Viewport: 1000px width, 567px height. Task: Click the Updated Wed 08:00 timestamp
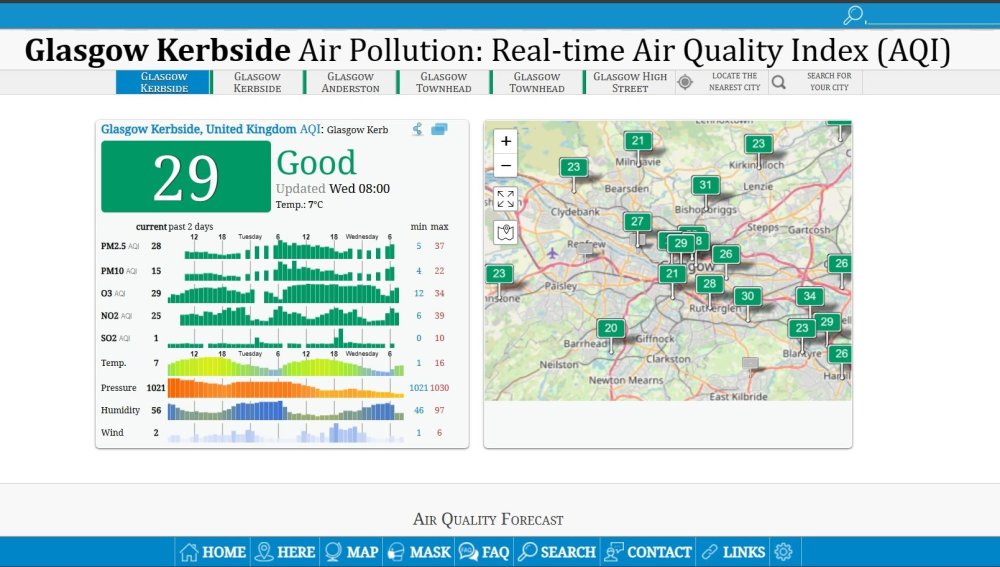pyautogui.click(x=333, y=188)
